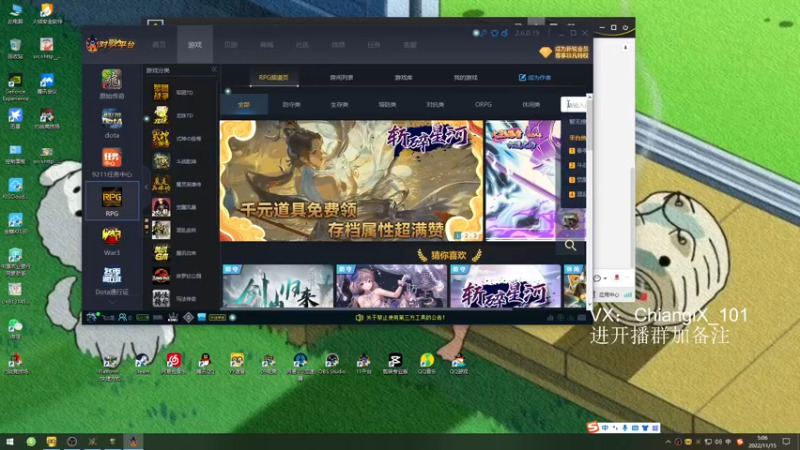This screenshot has width=800, height=450.
Task: Filter by ORPG category
Action: [483, 104]
